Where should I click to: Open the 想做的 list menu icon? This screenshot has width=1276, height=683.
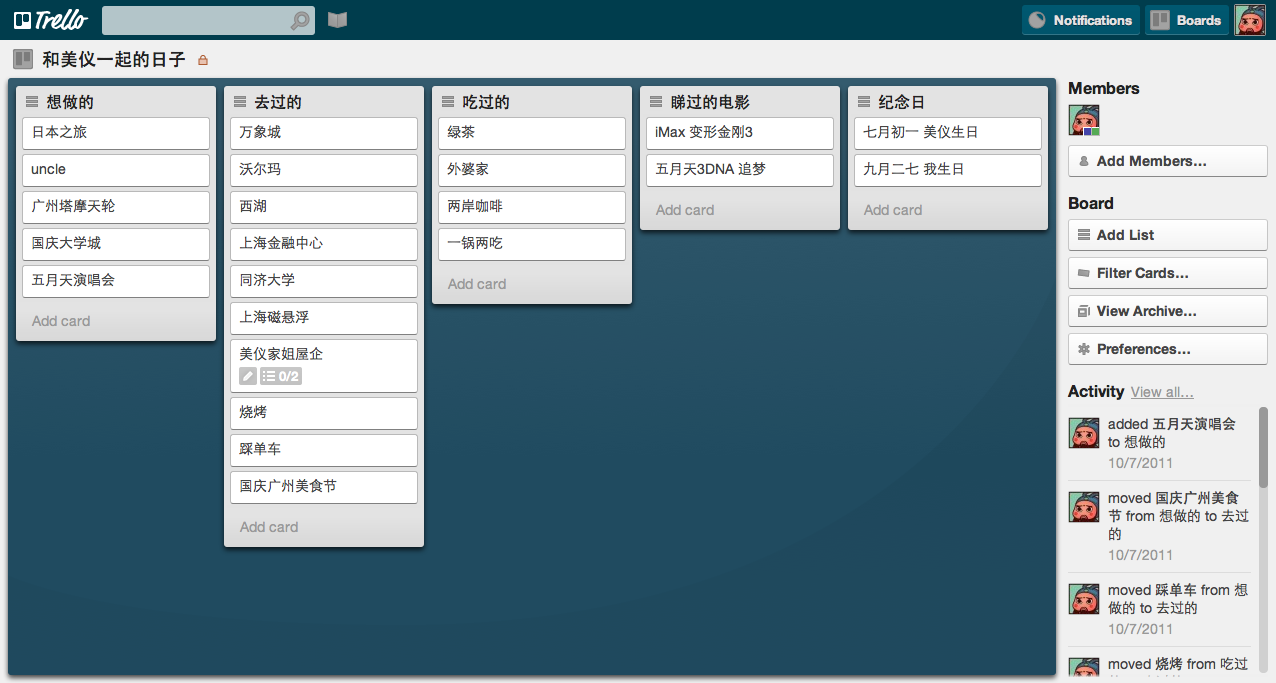click(32, 102)
